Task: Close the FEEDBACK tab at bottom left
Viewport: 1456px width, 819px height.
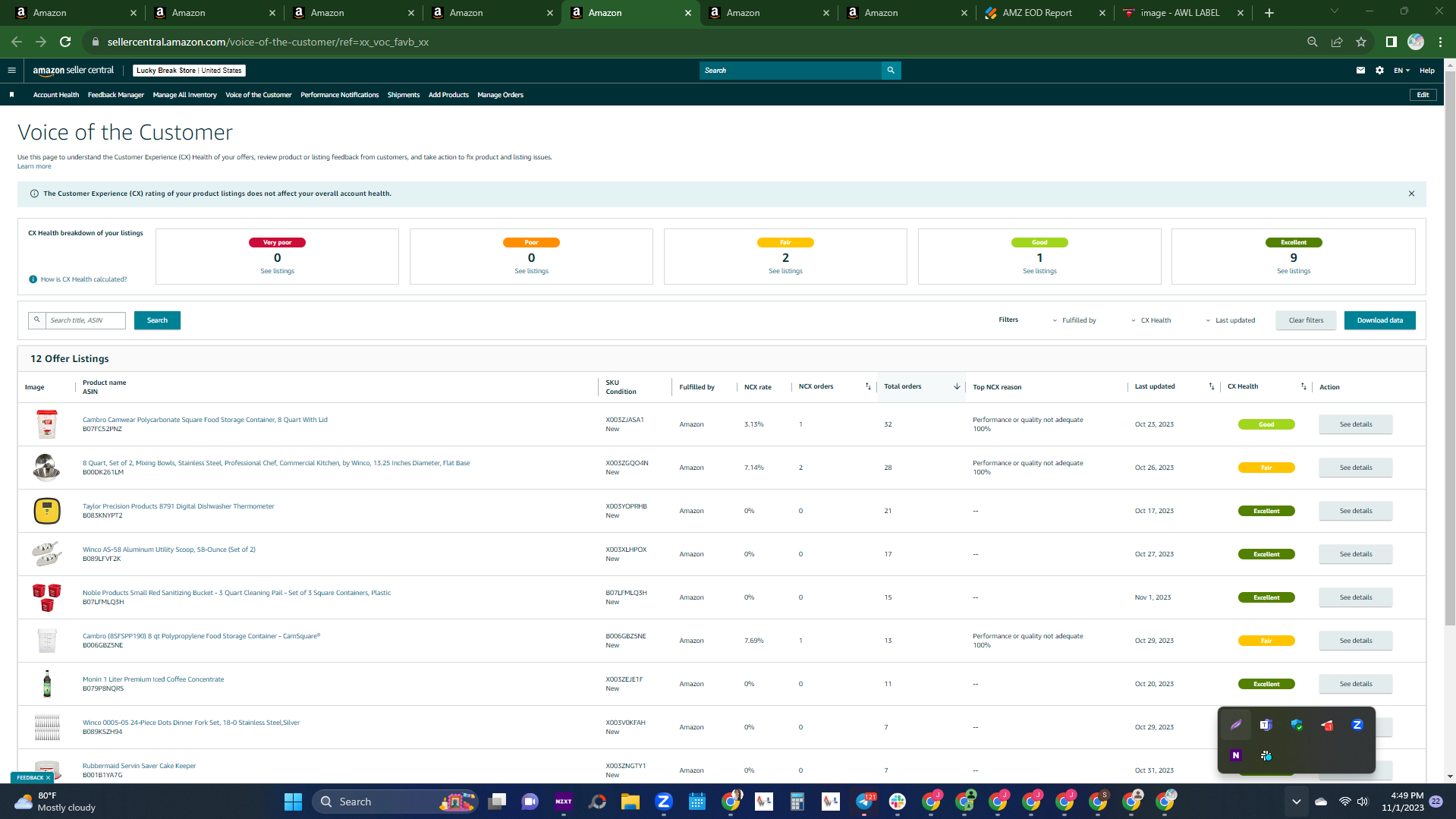Action: point(48,777)
